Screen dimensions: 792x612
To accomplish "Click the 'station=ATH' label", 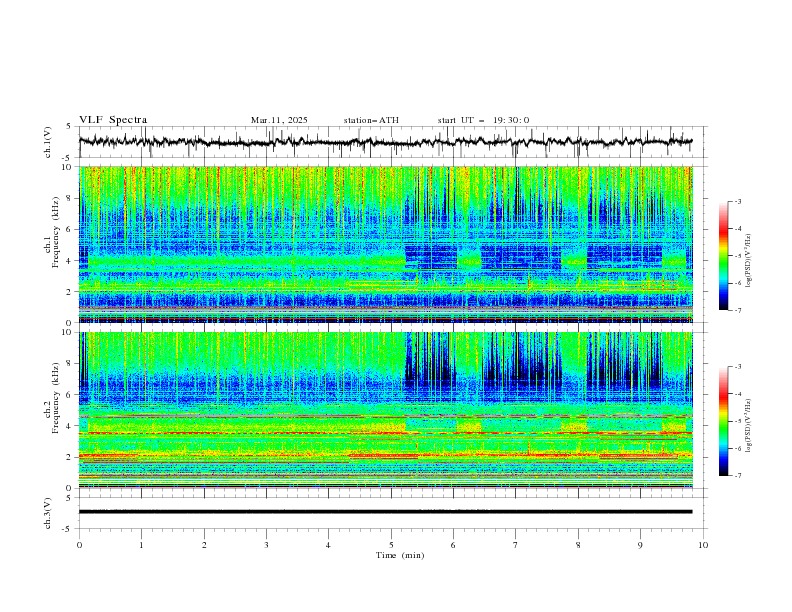I will click(x=371, y=120).
